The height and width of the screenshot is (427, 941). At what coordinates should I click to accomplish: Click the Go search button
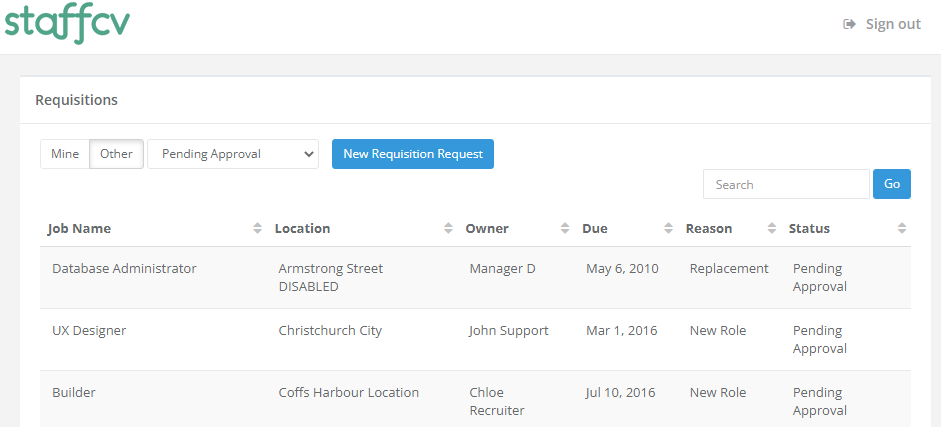[892, 184]
